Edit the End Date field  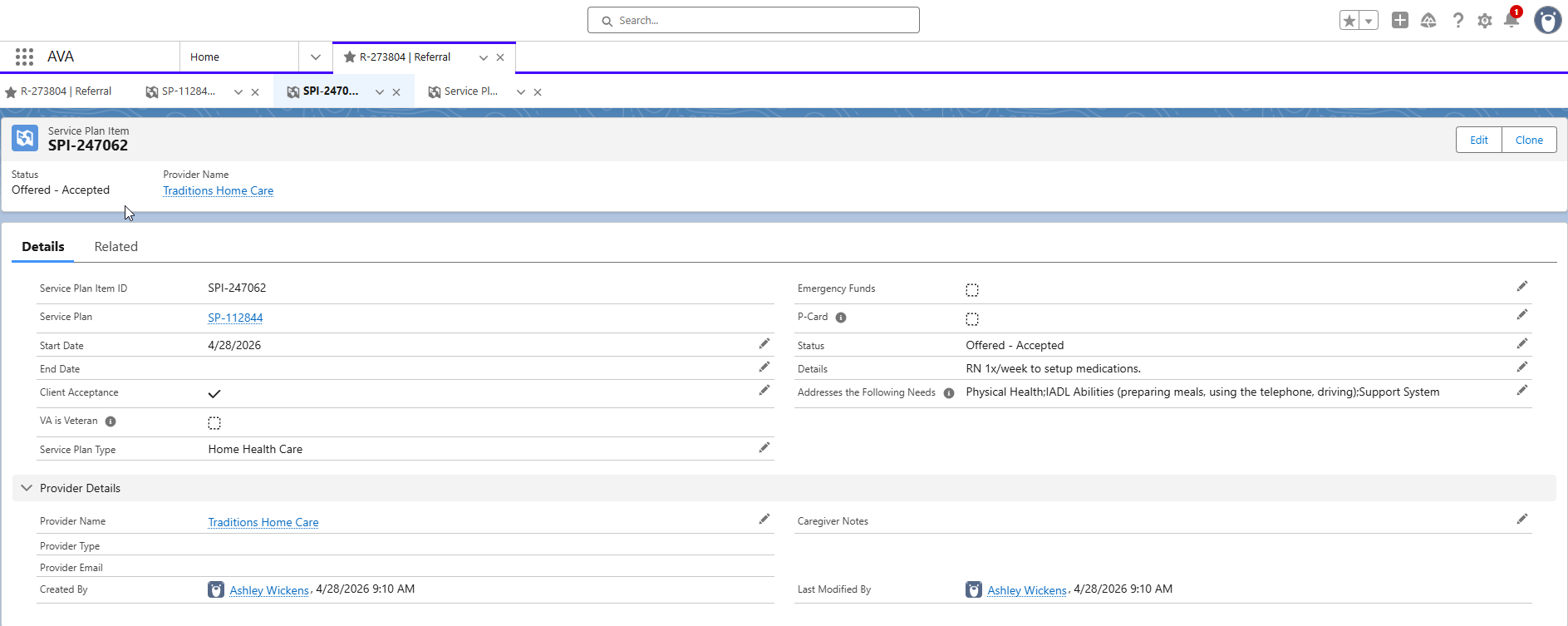[764, 367]
